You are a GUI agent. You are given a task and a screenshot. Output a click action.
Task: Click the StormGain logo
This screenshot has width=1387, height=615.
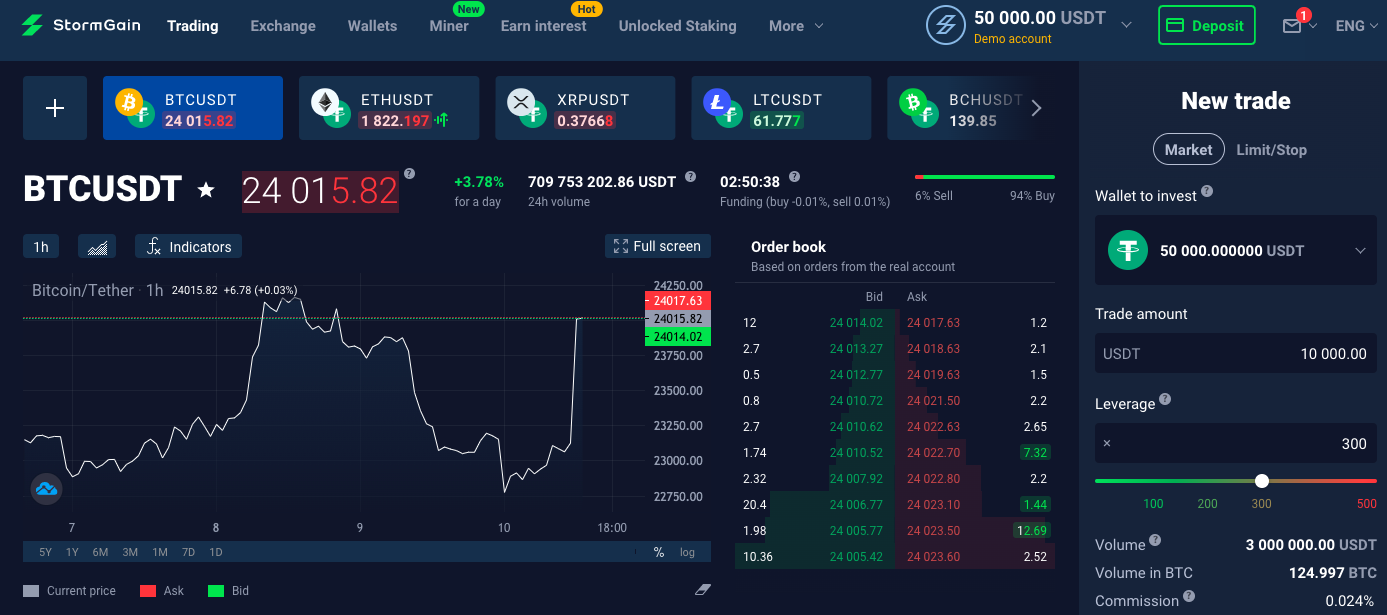point(80,26)
